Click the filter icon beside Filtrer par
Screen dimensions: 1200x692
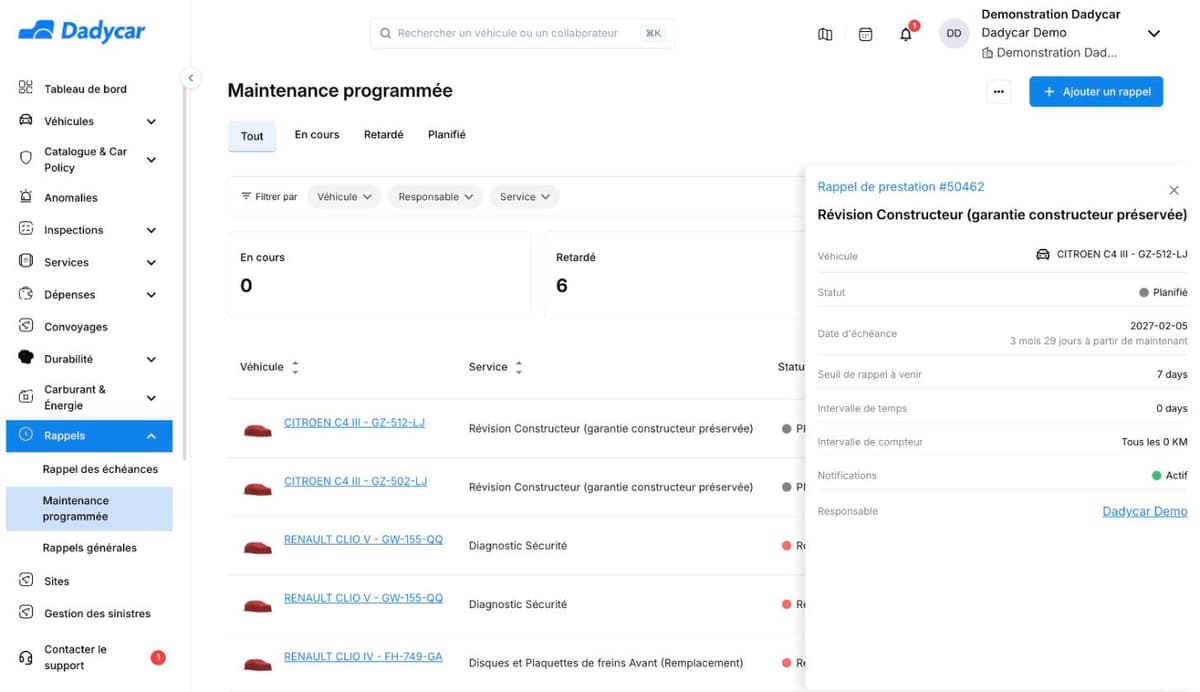(x=246, y=196)
